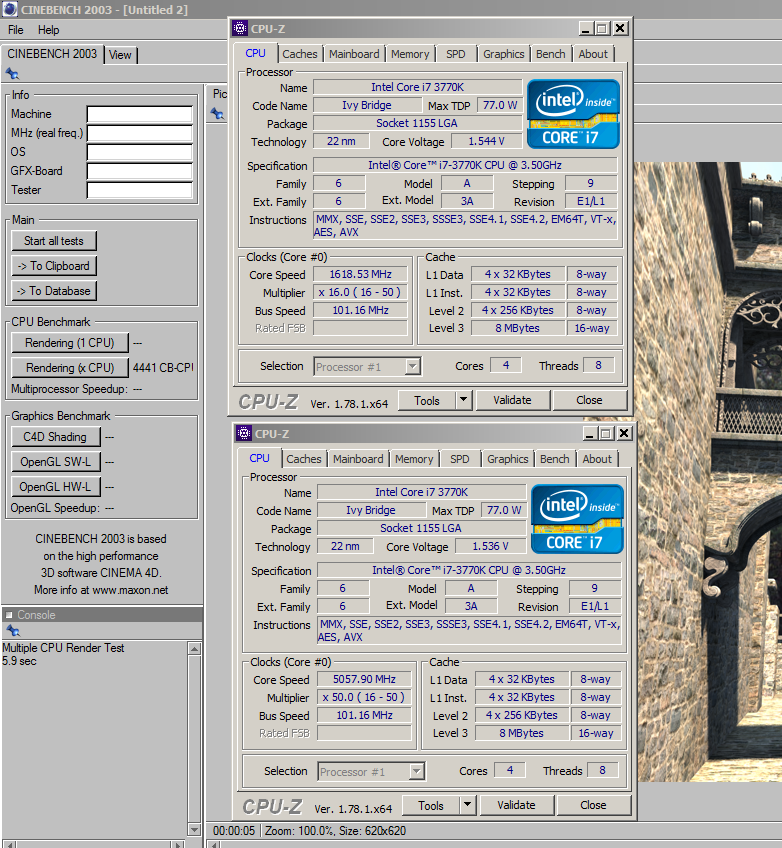Minimize the lower CPU-Z window
The height and width of the screenshot is (848, 782).
[x=590, y=433]
